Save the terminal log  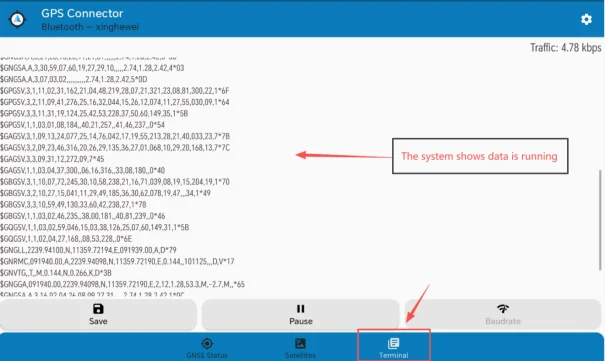(98, 314)
